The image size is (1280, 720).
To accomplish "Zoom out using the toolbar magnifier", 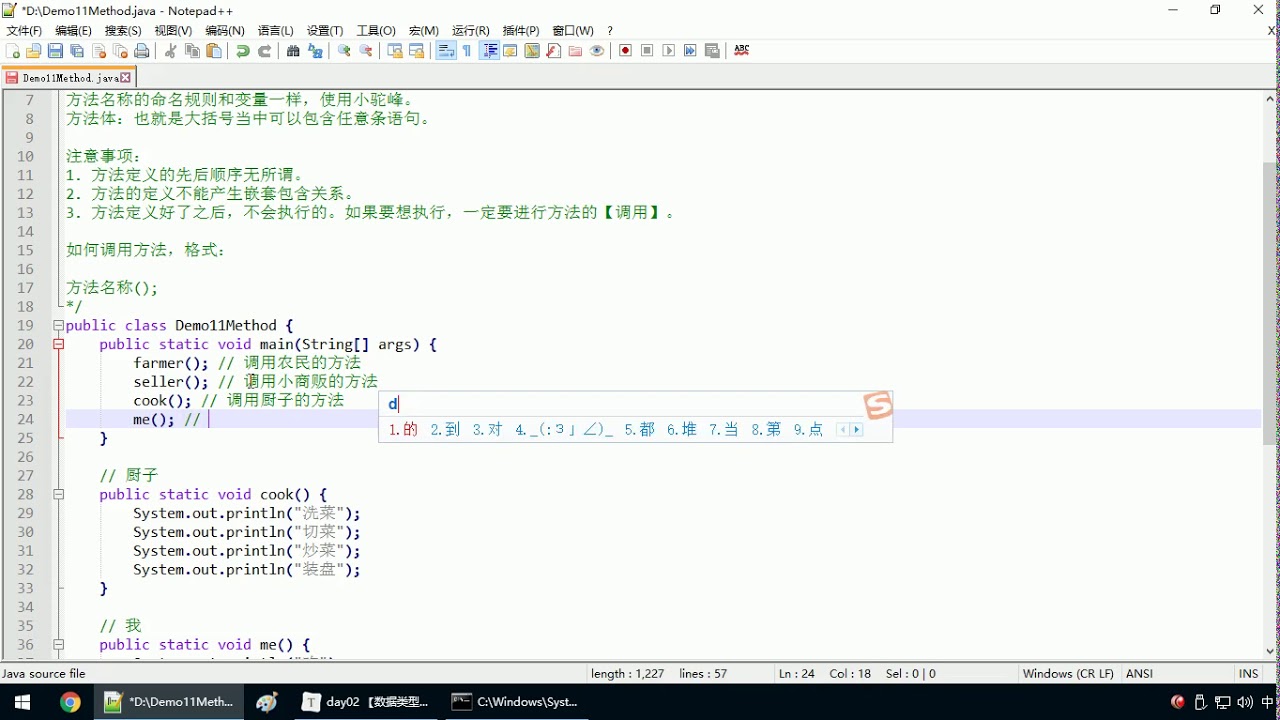I will pyautogui.click(x=365, y=50).
